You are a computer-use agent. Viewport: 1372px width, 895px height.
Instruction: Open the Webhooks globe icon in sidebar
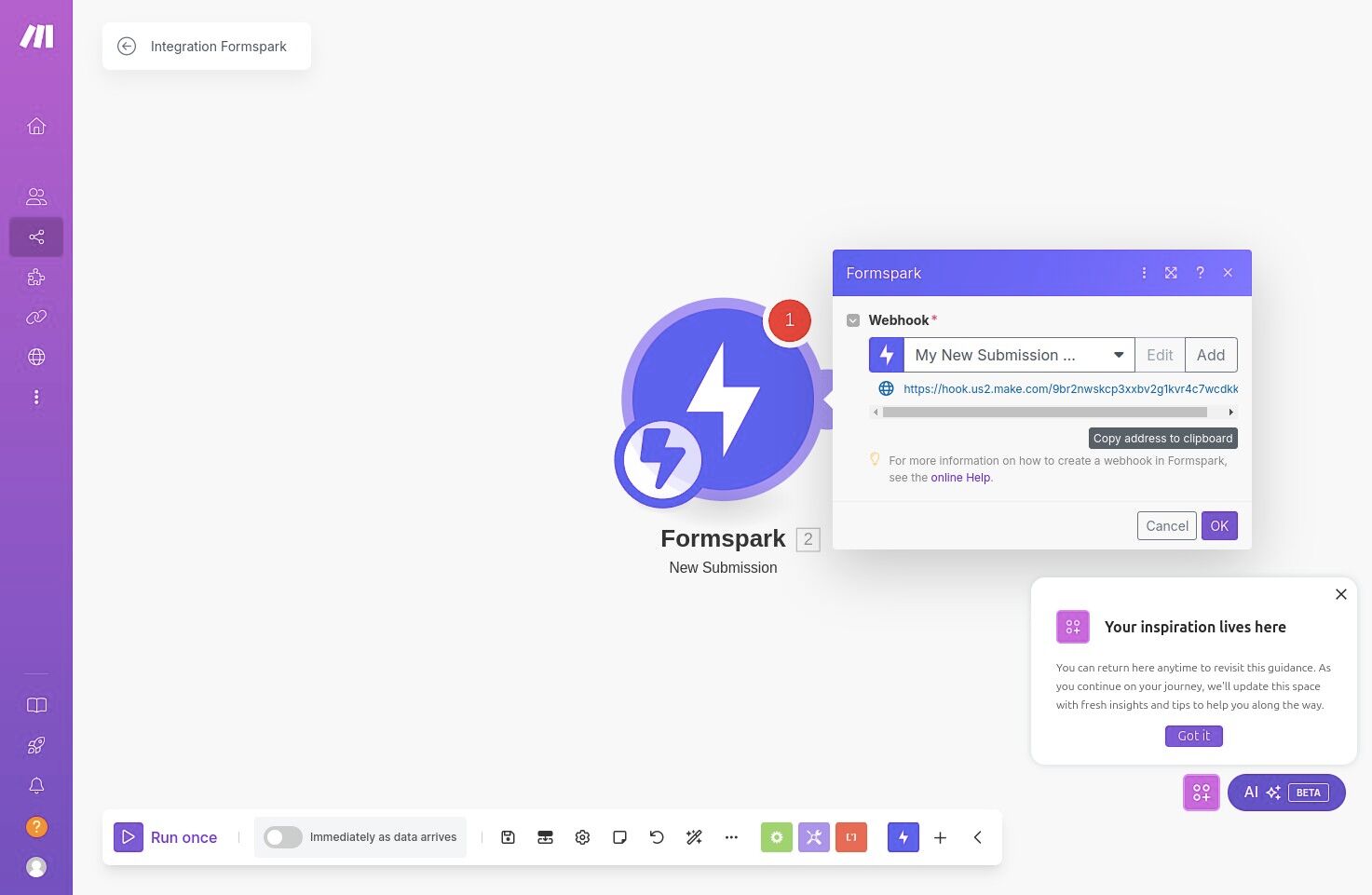36,357
